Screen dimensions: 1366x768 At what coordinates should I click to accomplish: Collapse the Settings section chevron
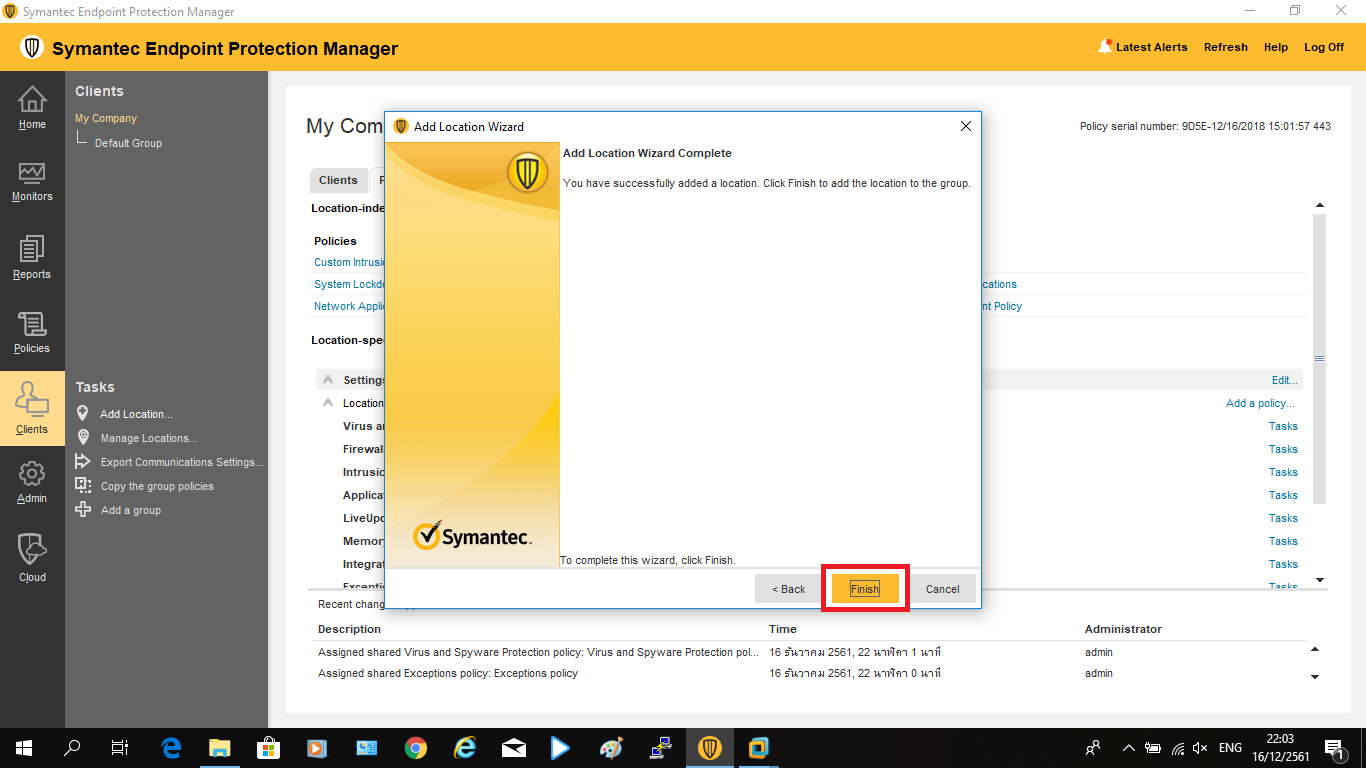tap(328, 380)
